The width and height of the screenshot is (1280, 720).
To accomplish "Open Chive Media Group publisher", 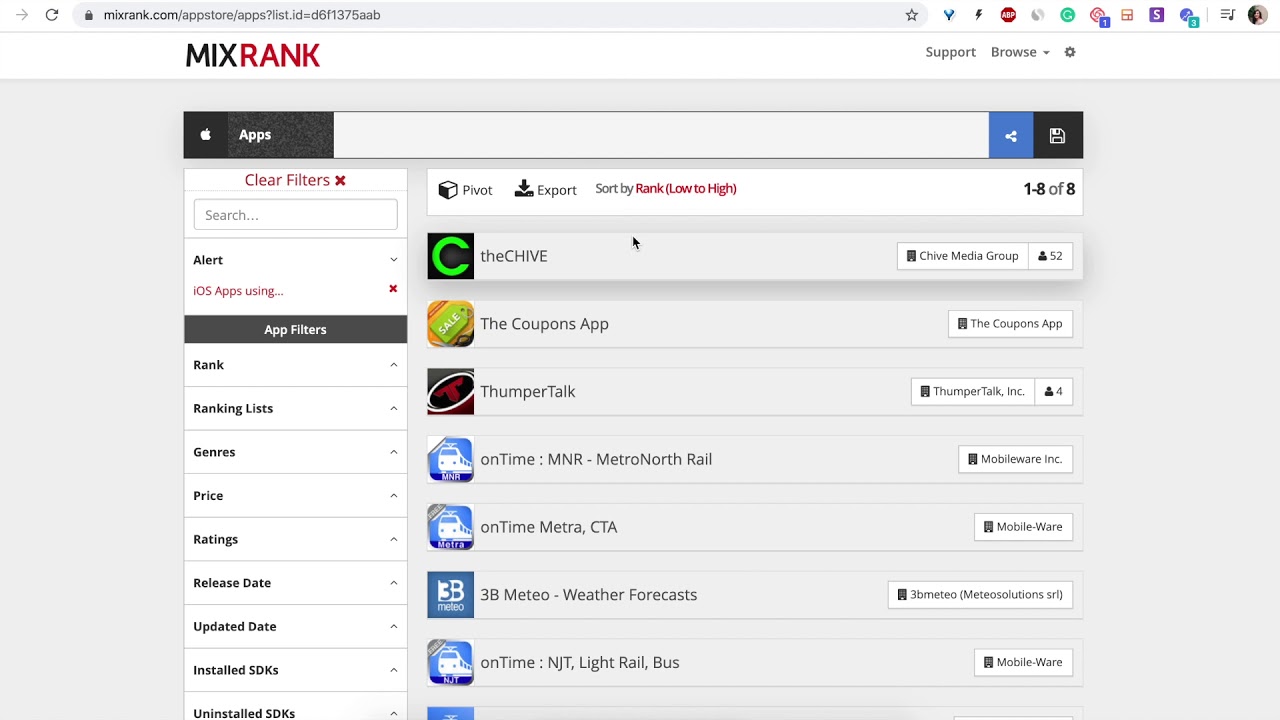I will point(962,256).
